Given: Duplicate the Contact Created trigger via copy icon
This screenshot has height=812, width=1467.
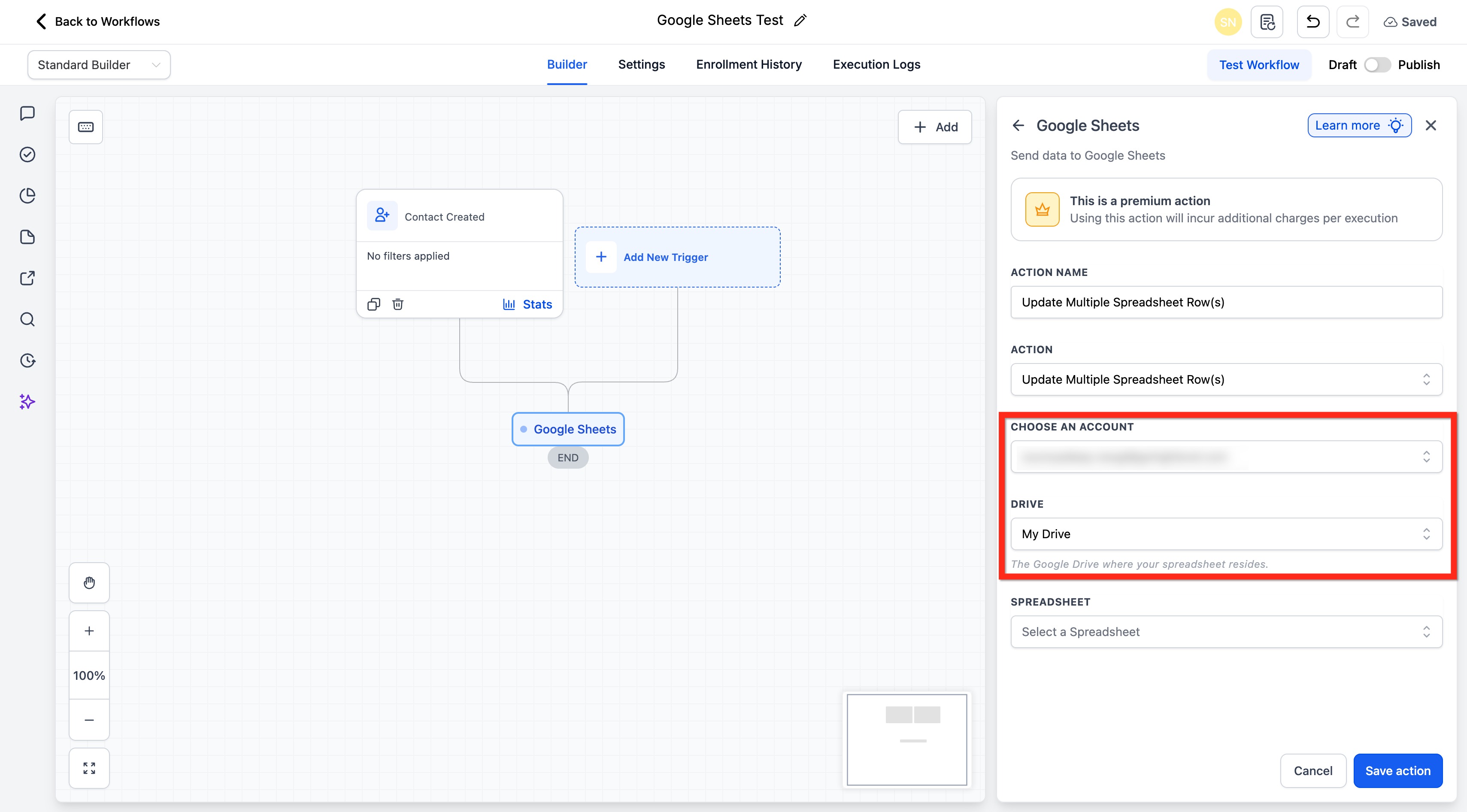Looking at the screenshot, I should [x=373, y=304].
